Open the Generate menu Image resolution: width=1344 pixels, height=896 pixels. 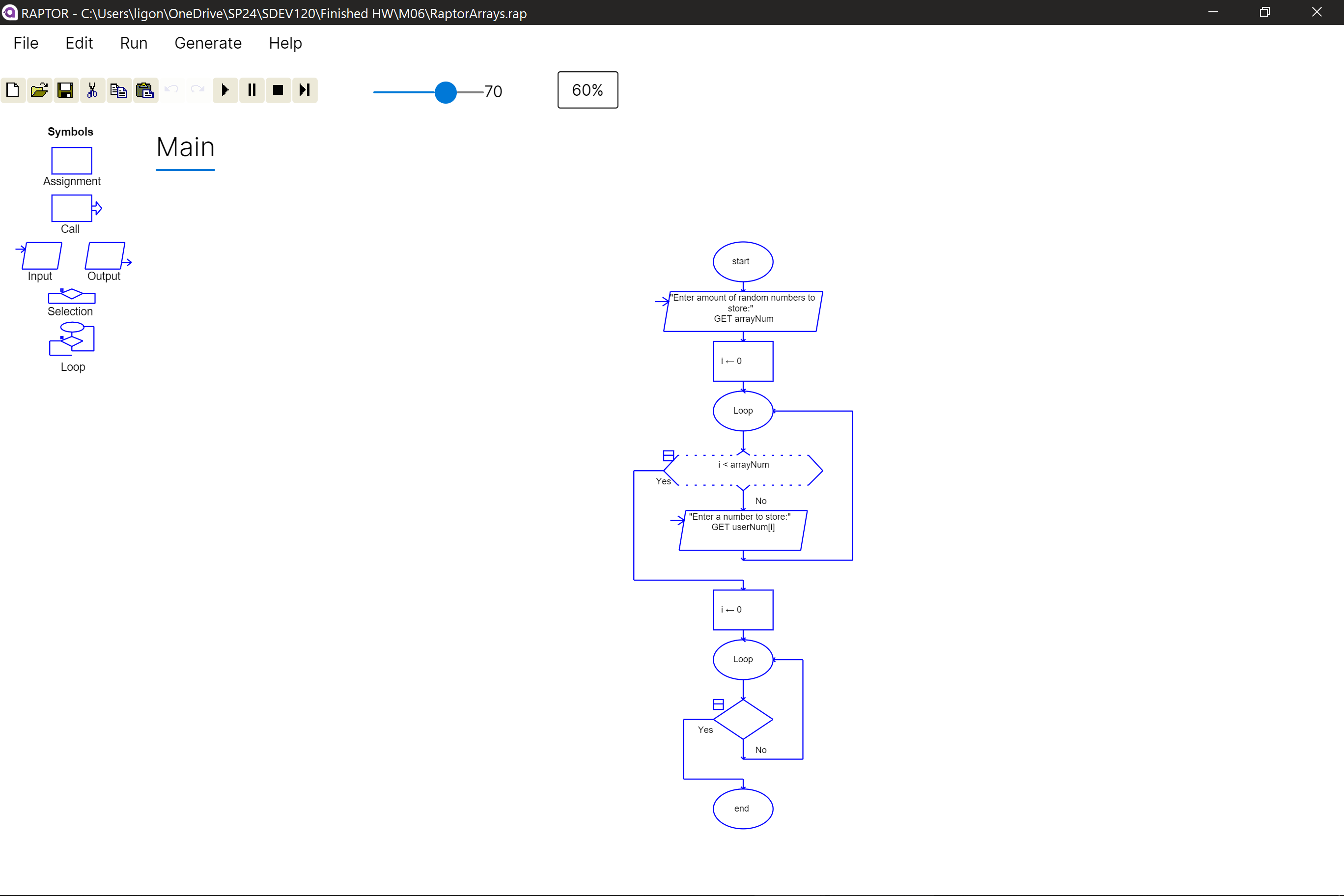(x=208, y=43)
